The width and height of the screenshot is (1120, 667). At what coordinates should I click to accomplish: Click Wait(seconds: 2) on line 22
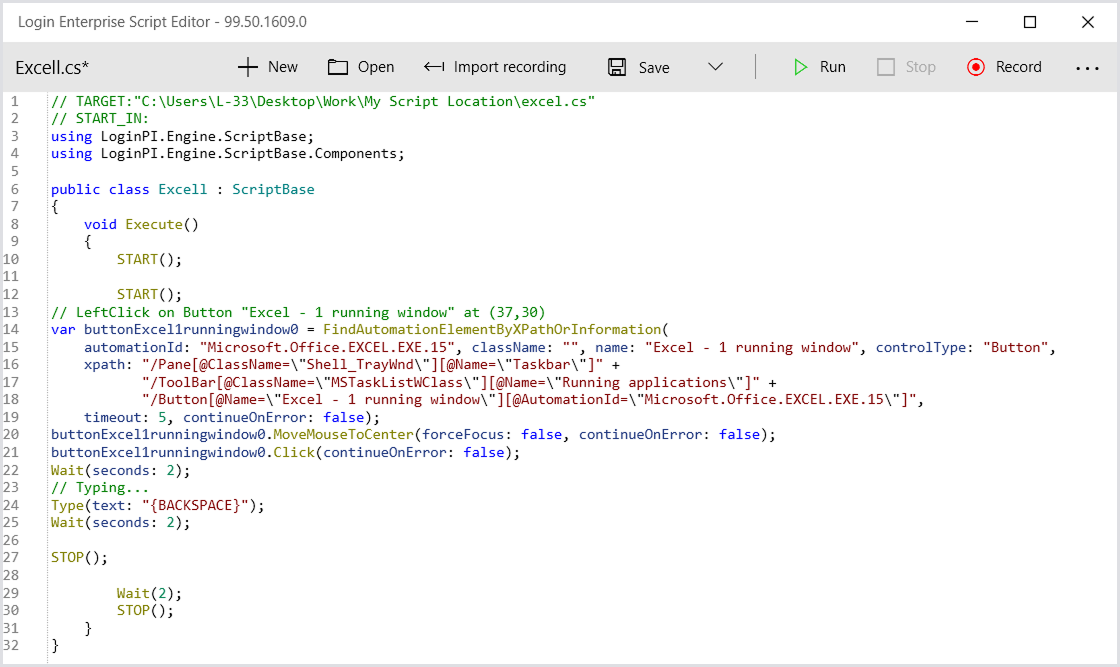click(x=121, y=470)
